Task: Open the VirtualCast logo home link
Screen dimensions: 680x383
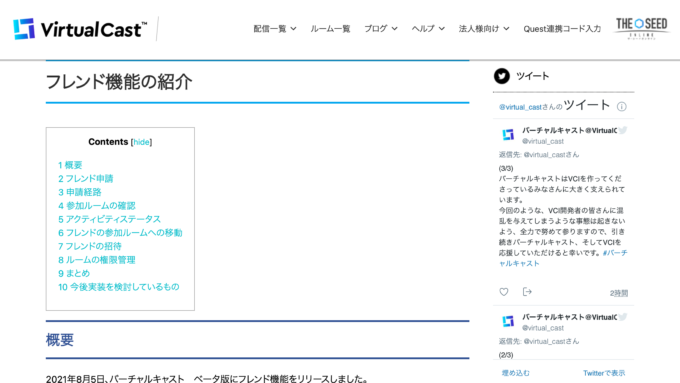Action: tap(80, 29)
